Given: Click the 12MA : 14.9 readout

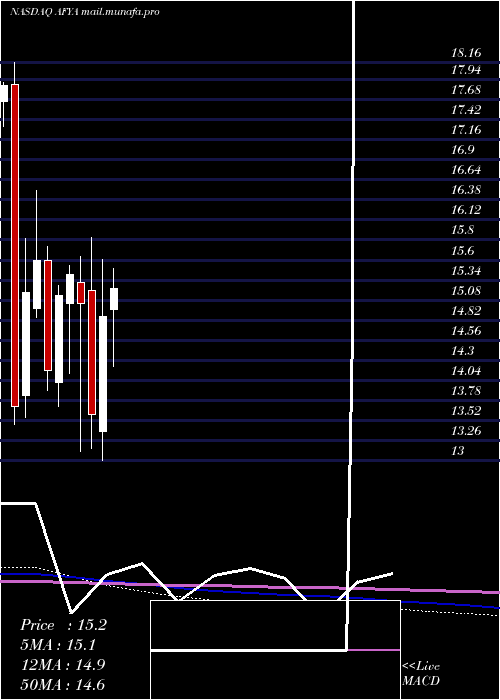Looking at the screenshot, I should click(x=63, y=665).
